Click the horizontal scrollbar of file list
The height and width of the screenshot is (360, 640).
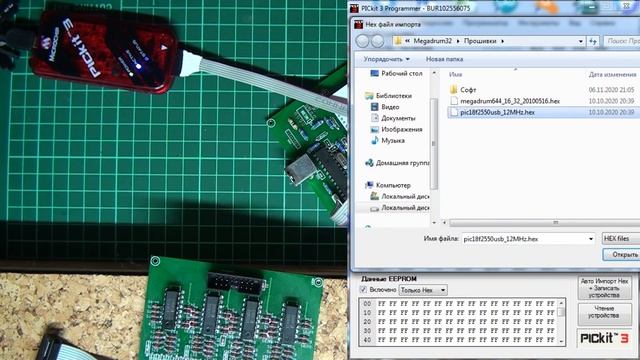[x=545, y=223]
